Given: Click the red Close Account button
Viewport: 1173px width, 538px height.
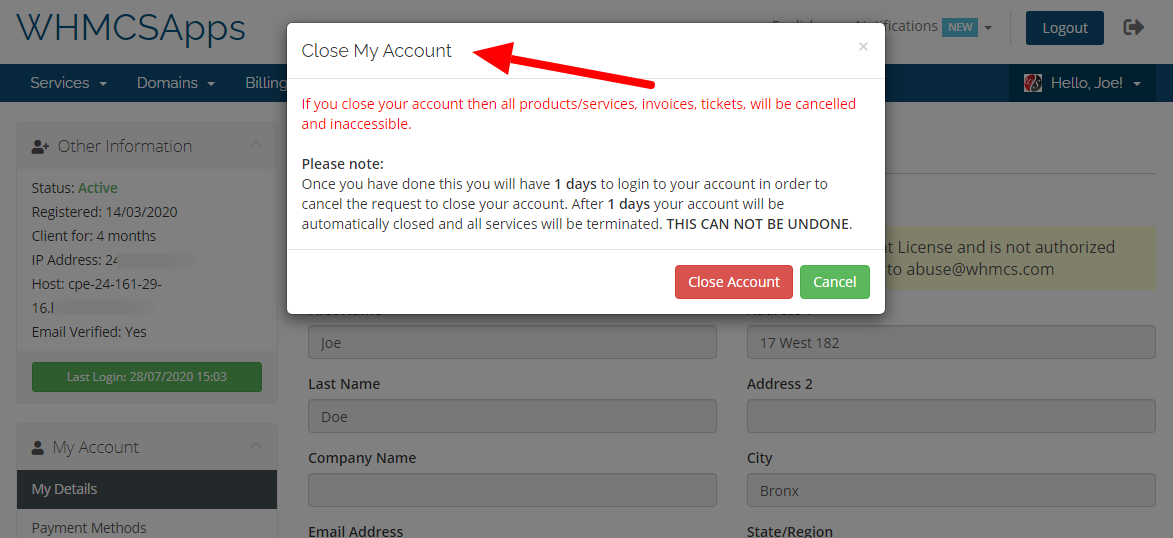Looking at the screenshot, I should (x=733, y=282).
